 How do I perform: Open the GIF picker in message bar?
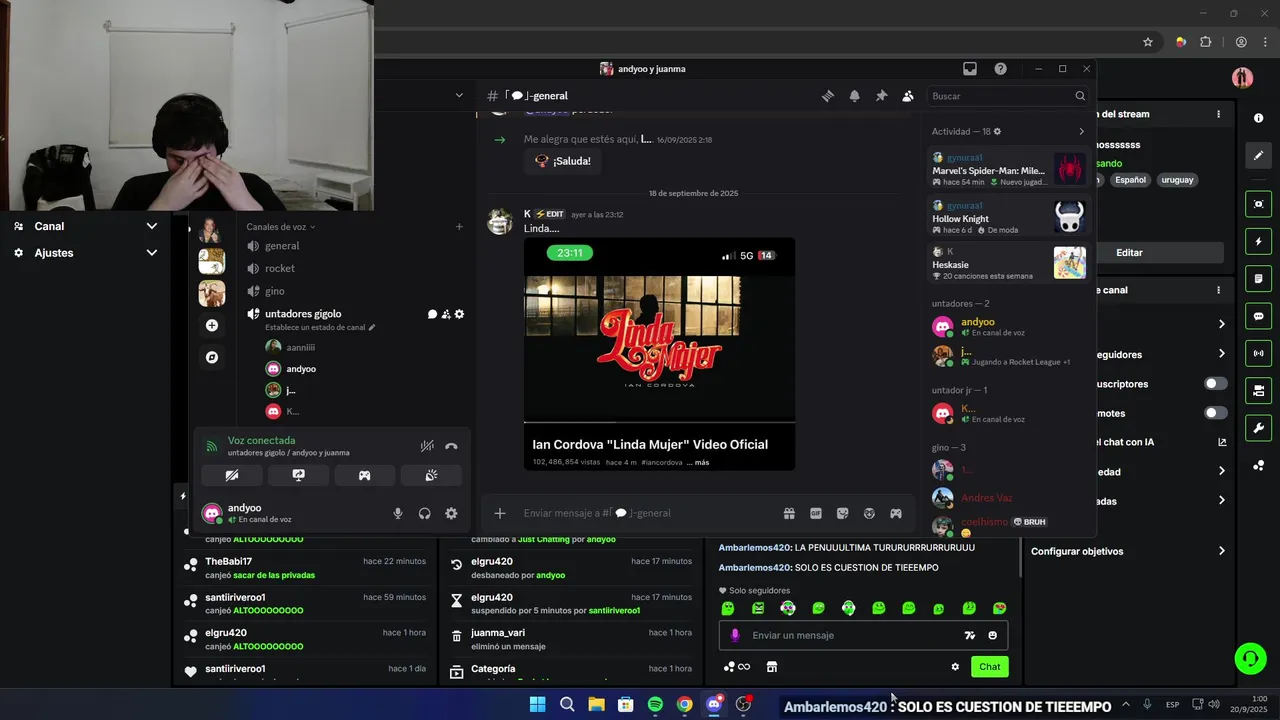tap(816, 513)
